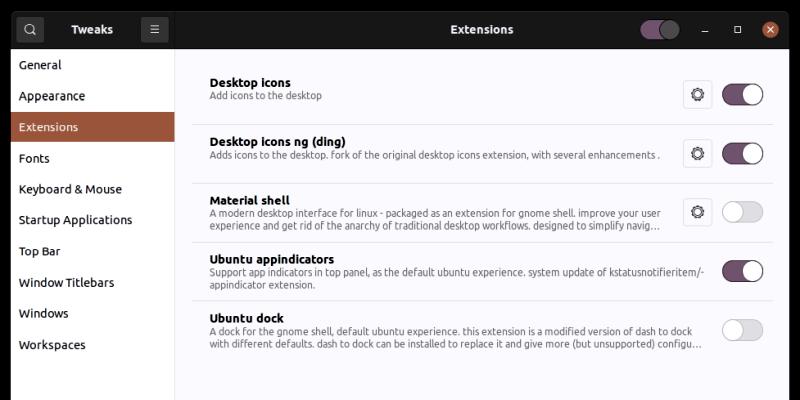Open Startup Applications in the sidebar
The width and height of the screenshot is (800, 400).
coord(75,220)
